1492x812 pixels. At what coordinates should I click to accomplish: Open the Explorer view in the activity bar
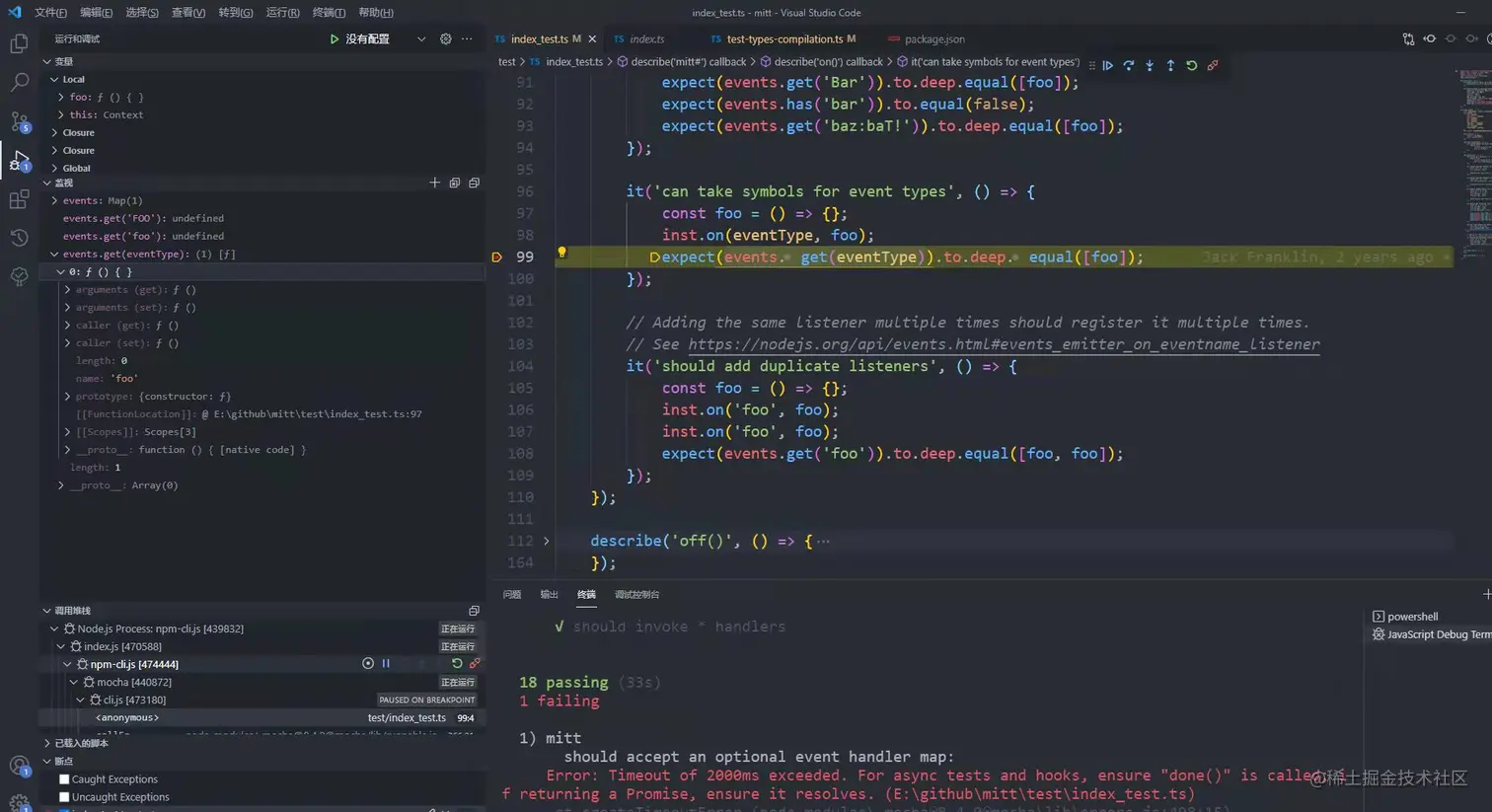[19, 44]
